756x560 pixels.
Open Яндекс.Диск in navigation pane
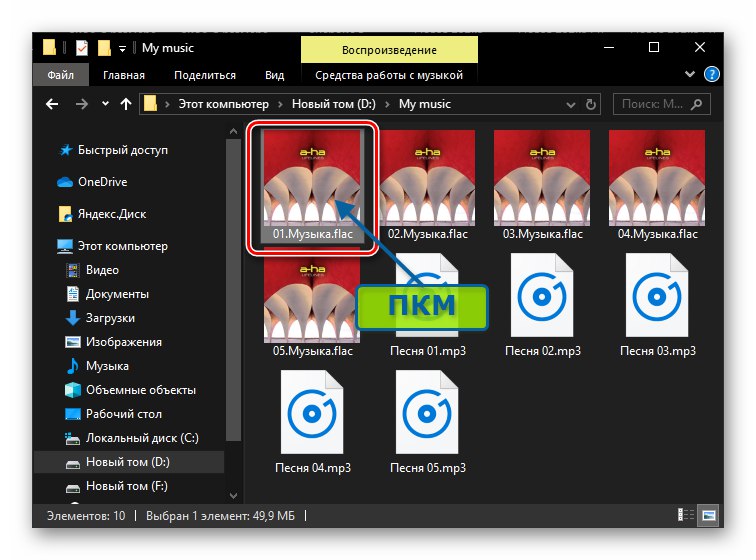click(x=112, y=214)
